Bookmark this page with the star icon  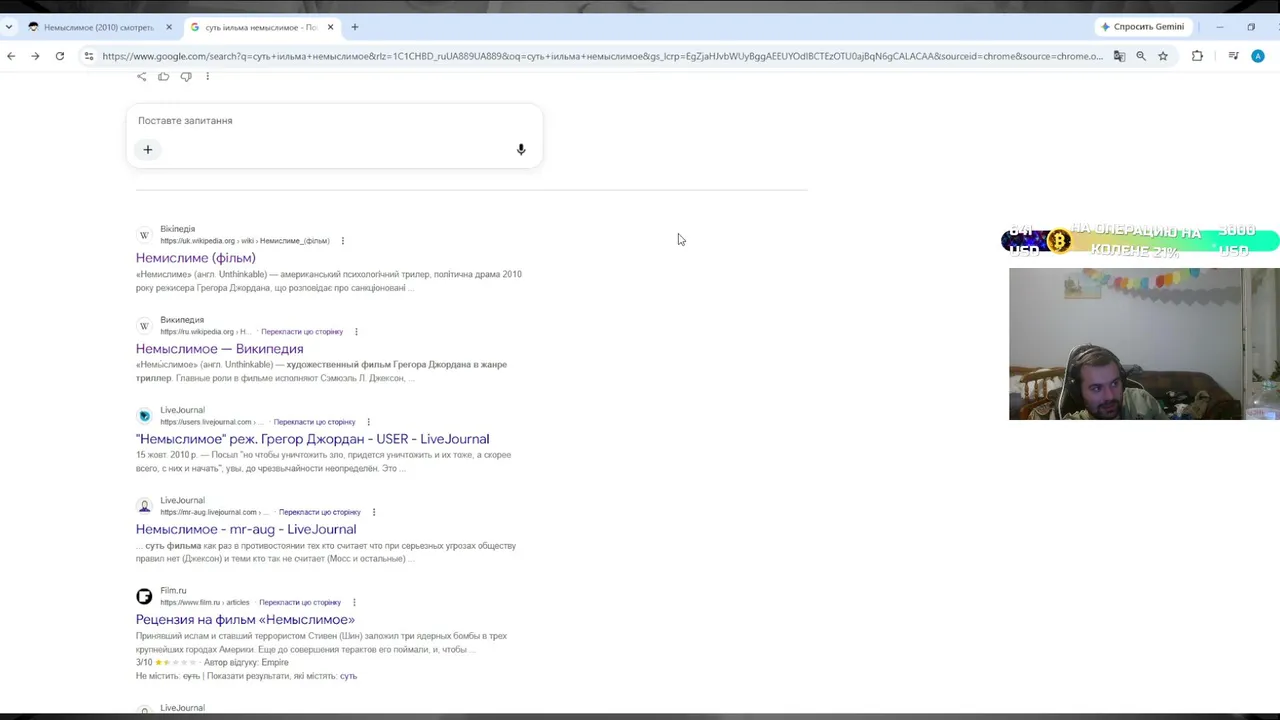1163,56
